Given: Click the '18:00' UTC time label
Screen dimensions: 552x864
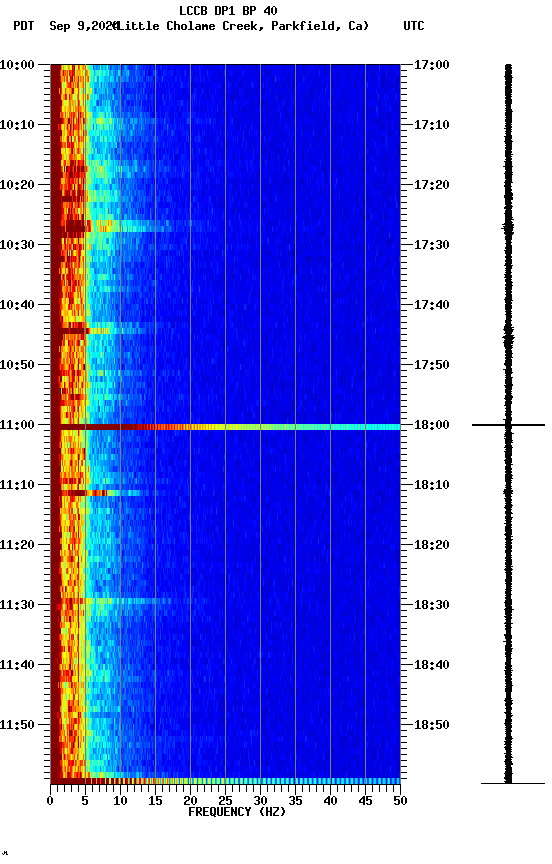Looking at the screenshot, I should coord(432,425).
